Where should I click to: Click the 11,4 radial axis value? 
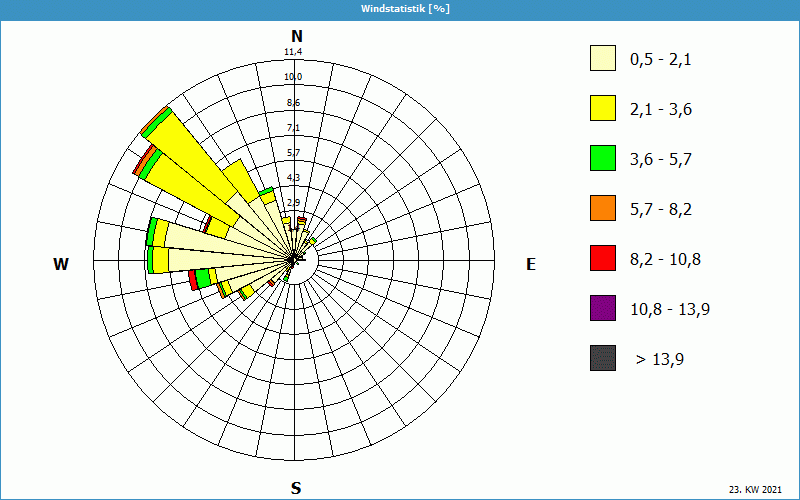click(x=293, y=52)
